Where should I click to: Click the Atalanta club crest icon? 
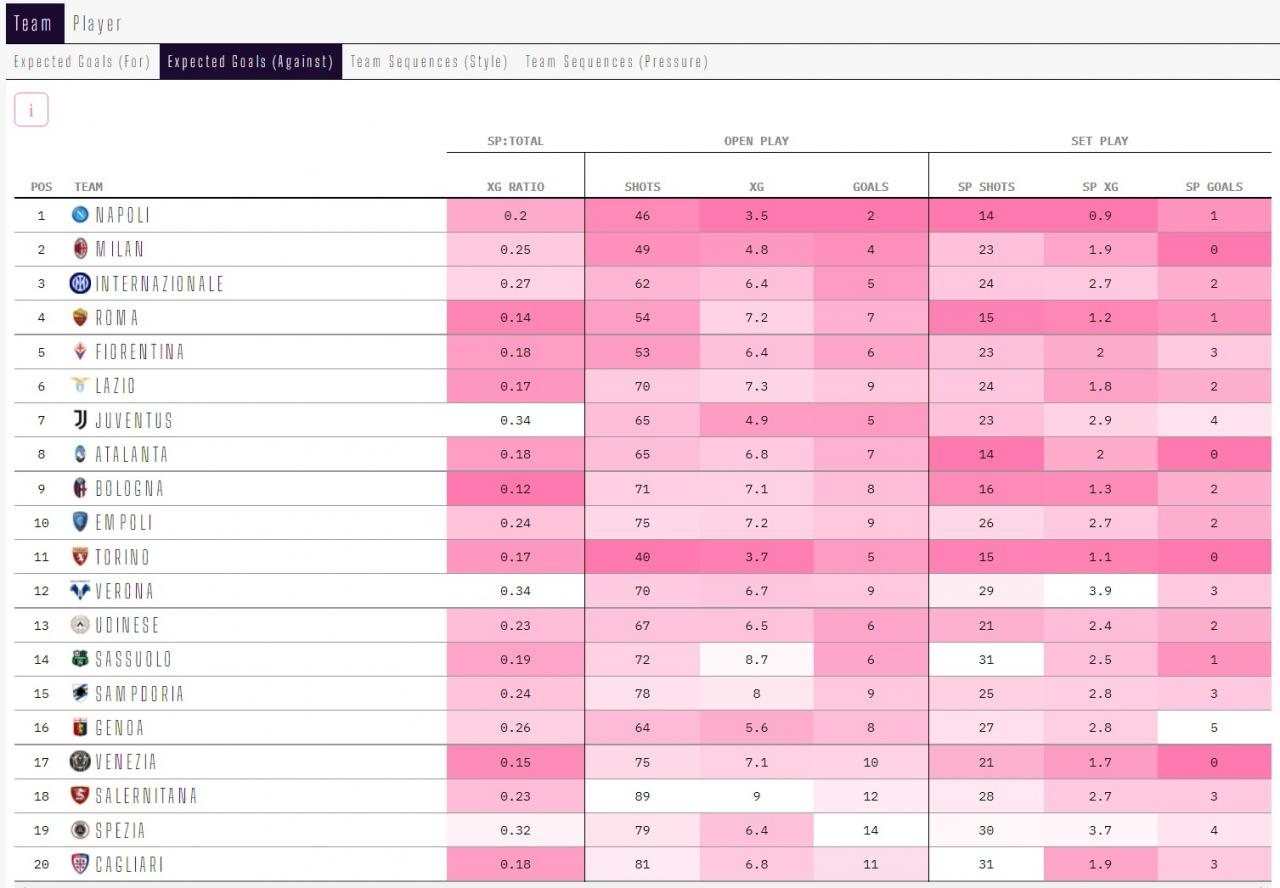coord(80,453)
